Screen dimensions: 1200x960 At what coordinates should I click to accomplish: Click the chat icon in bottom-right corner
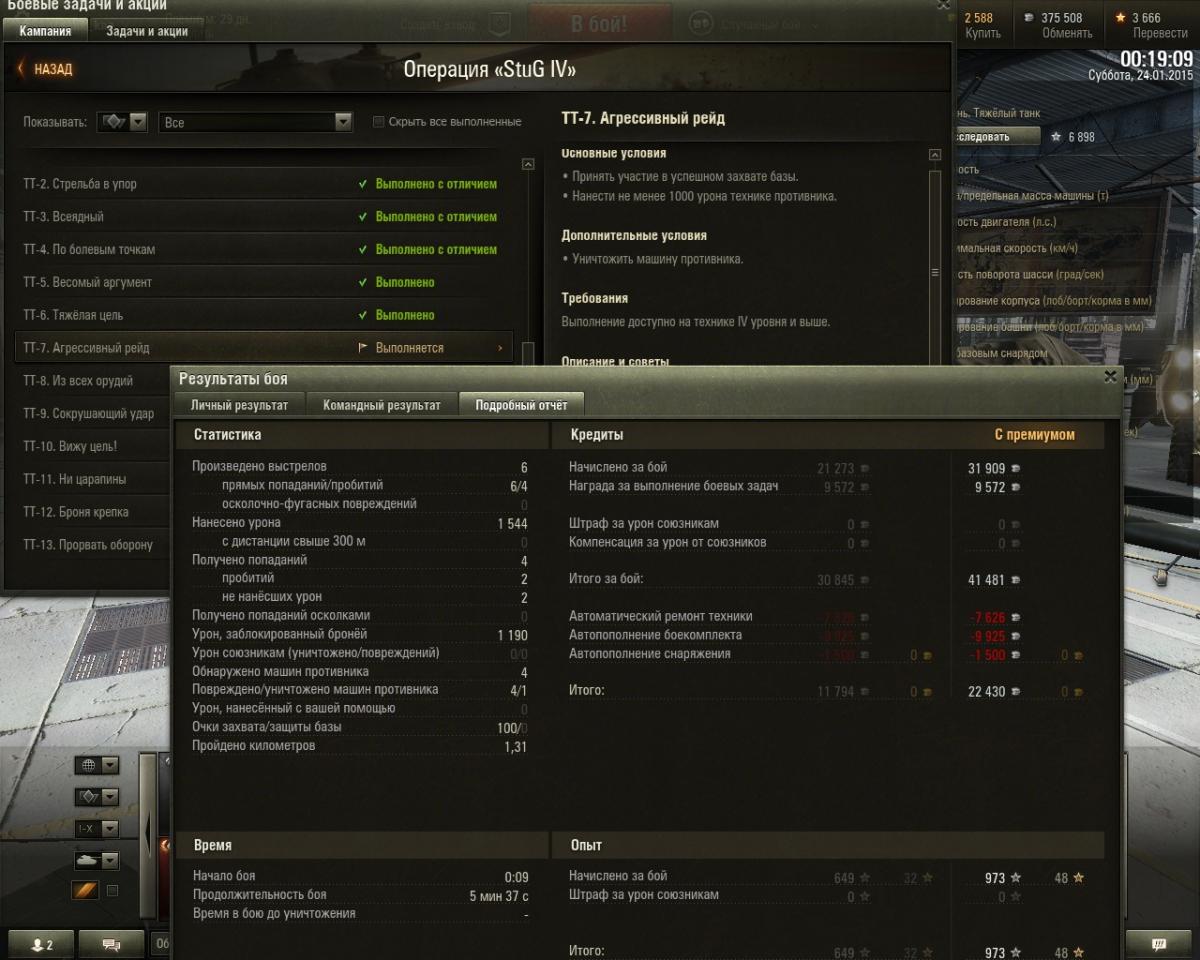point(1159,943)
